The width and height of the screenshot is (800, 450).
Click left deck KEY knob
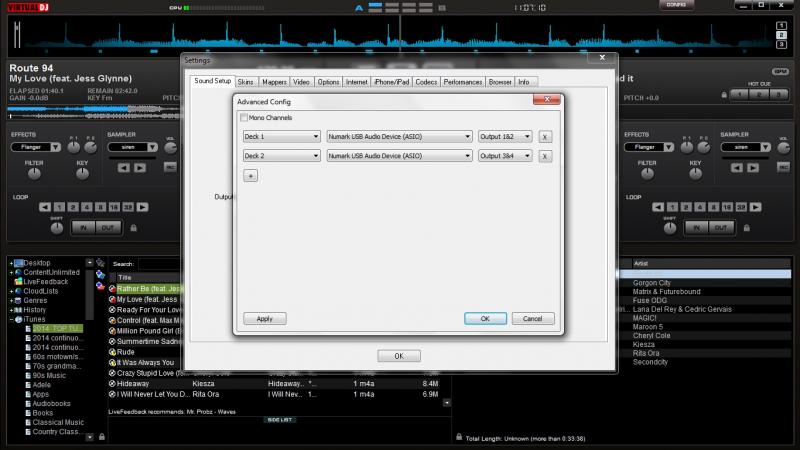[82, 174]
